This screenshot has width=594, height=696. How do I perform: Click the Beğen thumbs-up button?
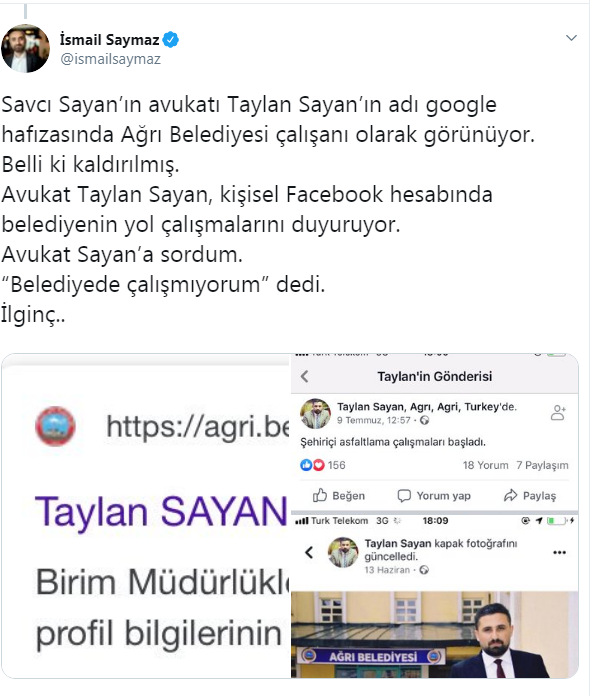pos(339,495)
